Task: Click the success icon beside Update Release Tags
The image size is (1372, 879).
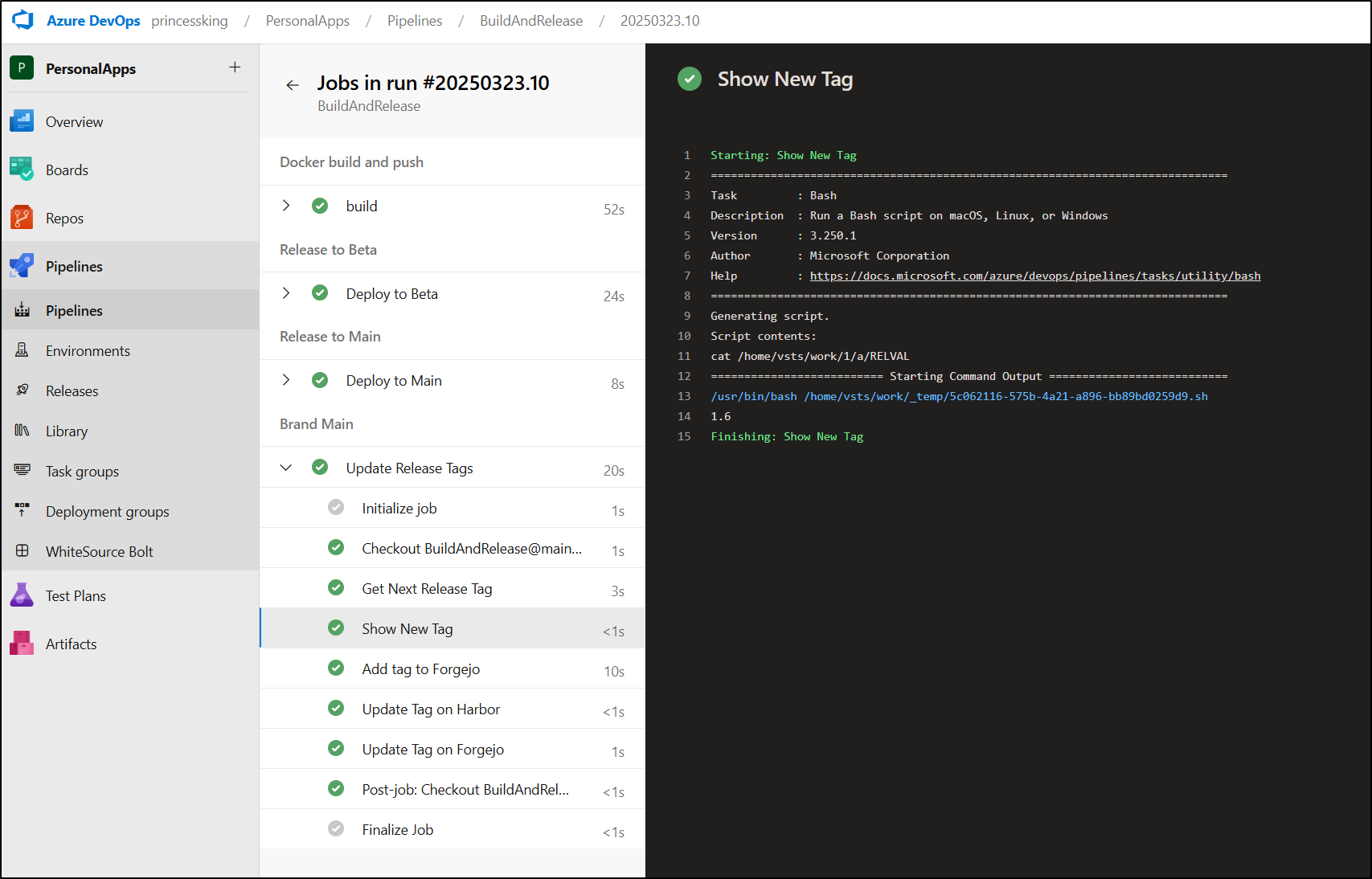Action: point(320,468)
